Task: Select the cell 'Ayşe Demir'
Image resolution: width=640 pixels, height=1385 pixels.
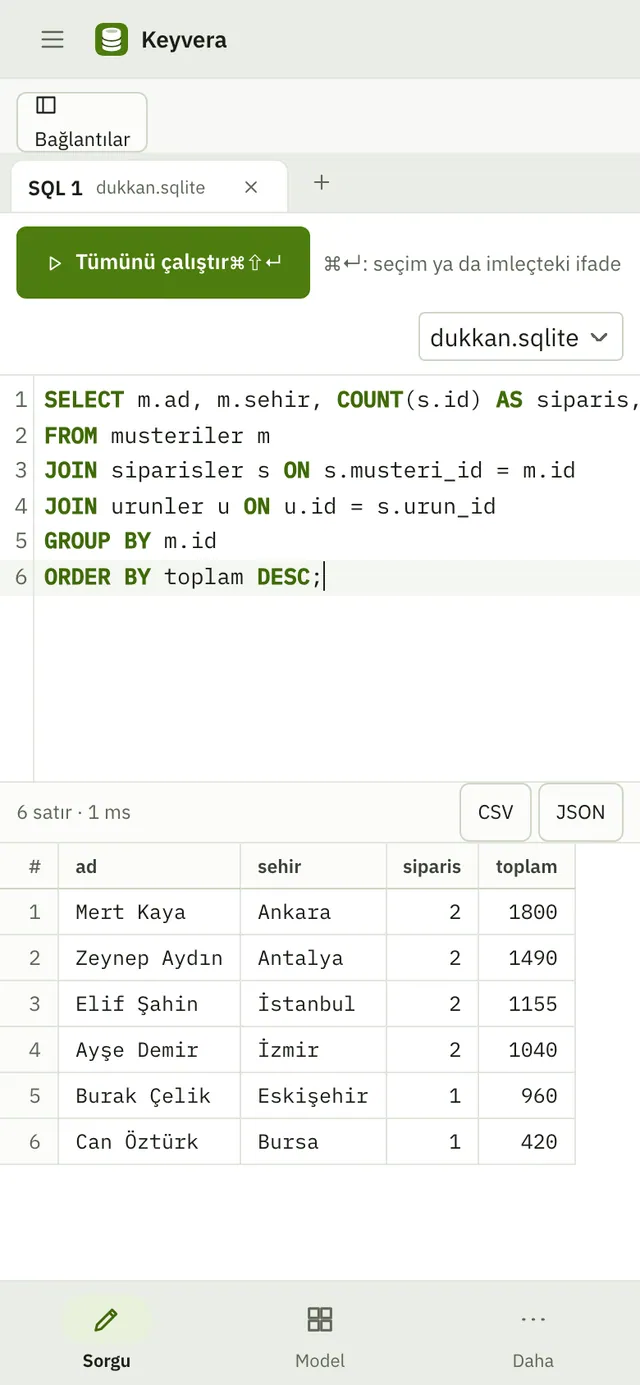Action: click(x=149, y=1050)
